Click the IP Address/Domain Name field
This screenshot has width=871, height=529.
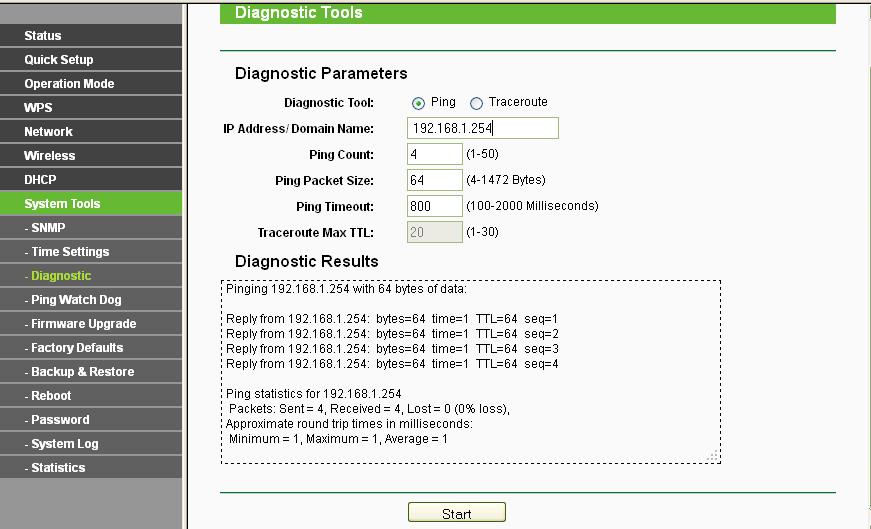click(x=483, y=128)
